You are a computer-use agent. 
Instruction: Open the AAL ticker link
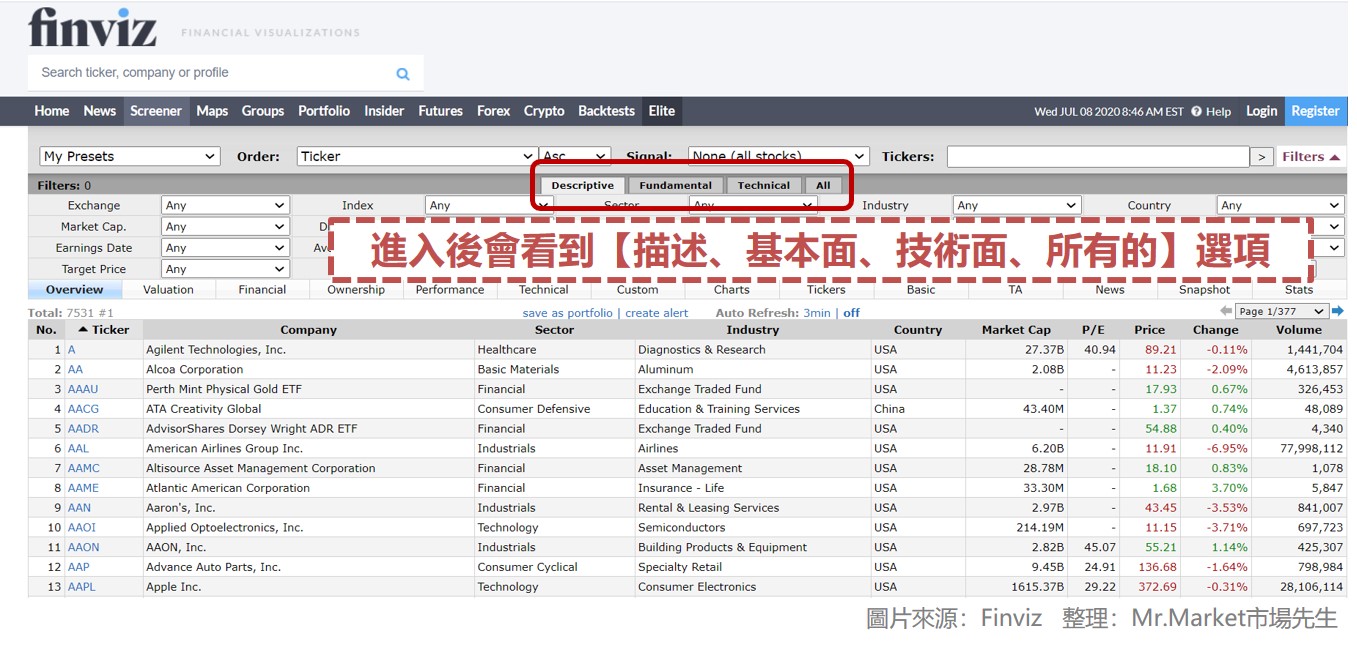[x=78, y=449]
